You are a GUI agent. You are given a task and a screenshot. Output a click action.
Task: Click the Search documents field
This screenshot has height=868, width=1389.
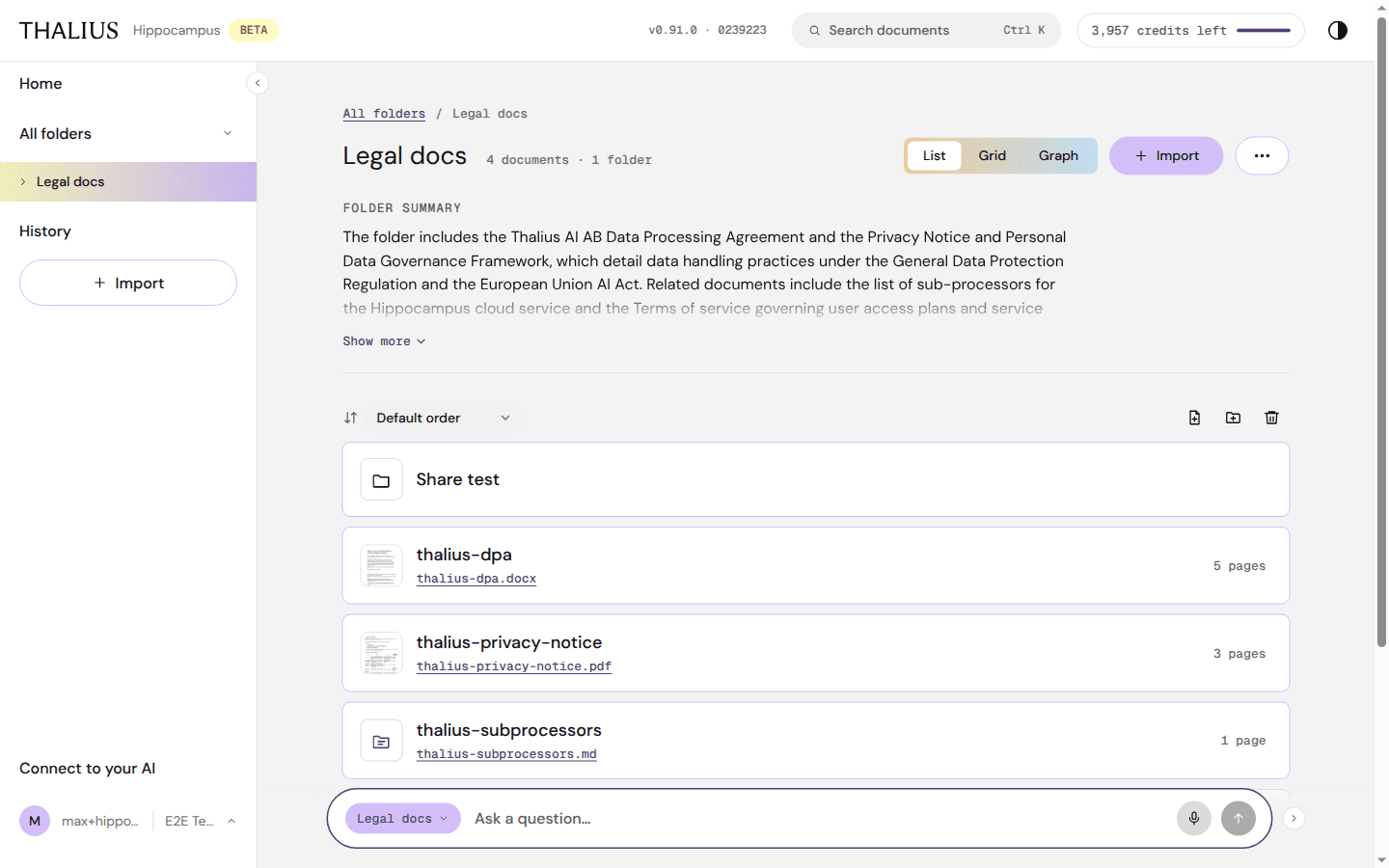[x=926, y=30]
